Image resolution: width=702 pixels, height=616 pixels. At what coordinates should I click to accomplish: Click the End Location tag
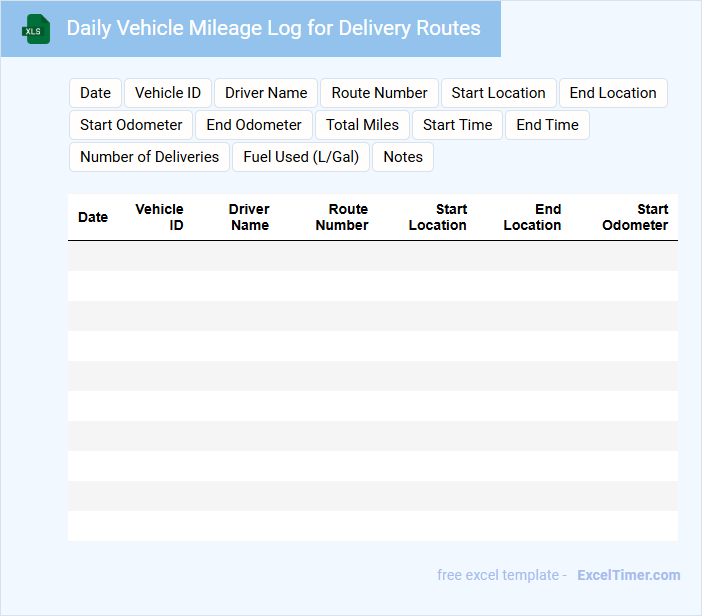coord(613,93)
